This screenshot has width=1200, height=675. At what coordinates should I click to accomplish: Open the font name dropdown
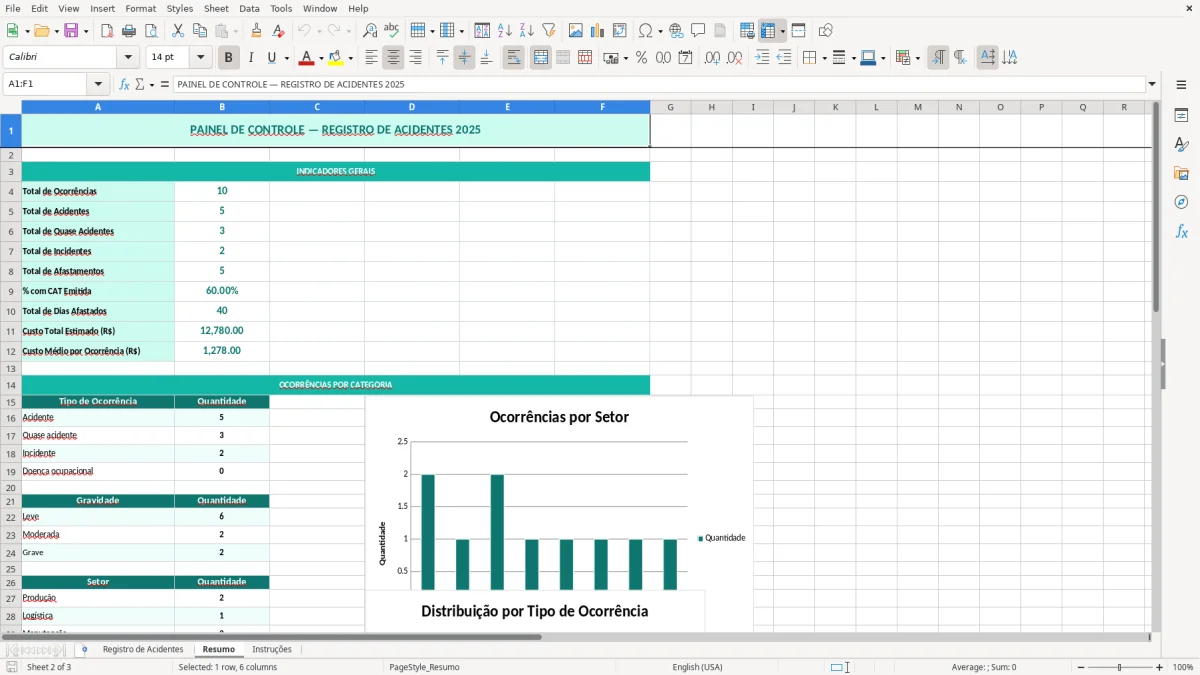[128, 58]
